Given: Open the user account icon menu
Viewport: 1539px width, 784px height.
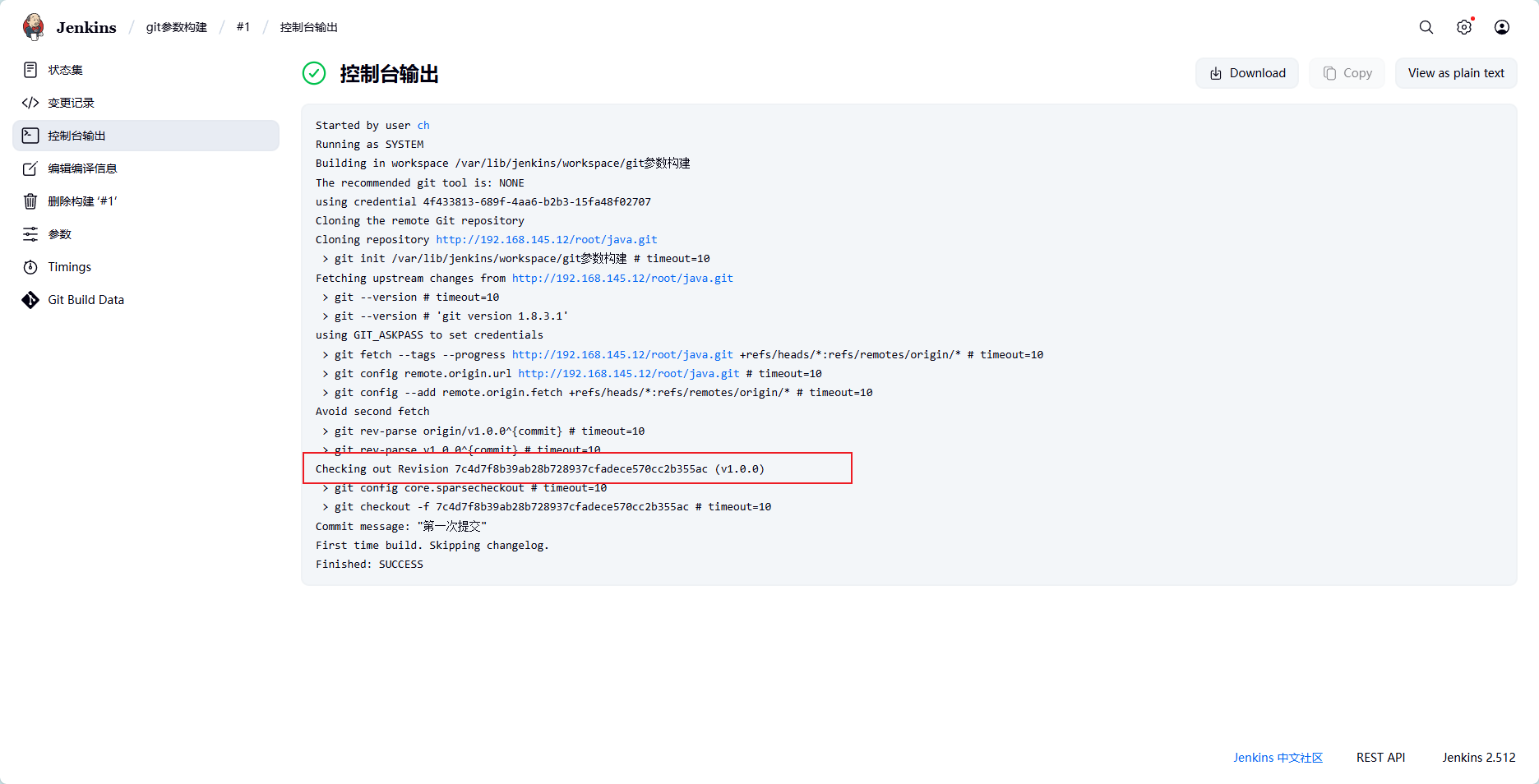Looking at the screenshot, I should point(1502,27).
